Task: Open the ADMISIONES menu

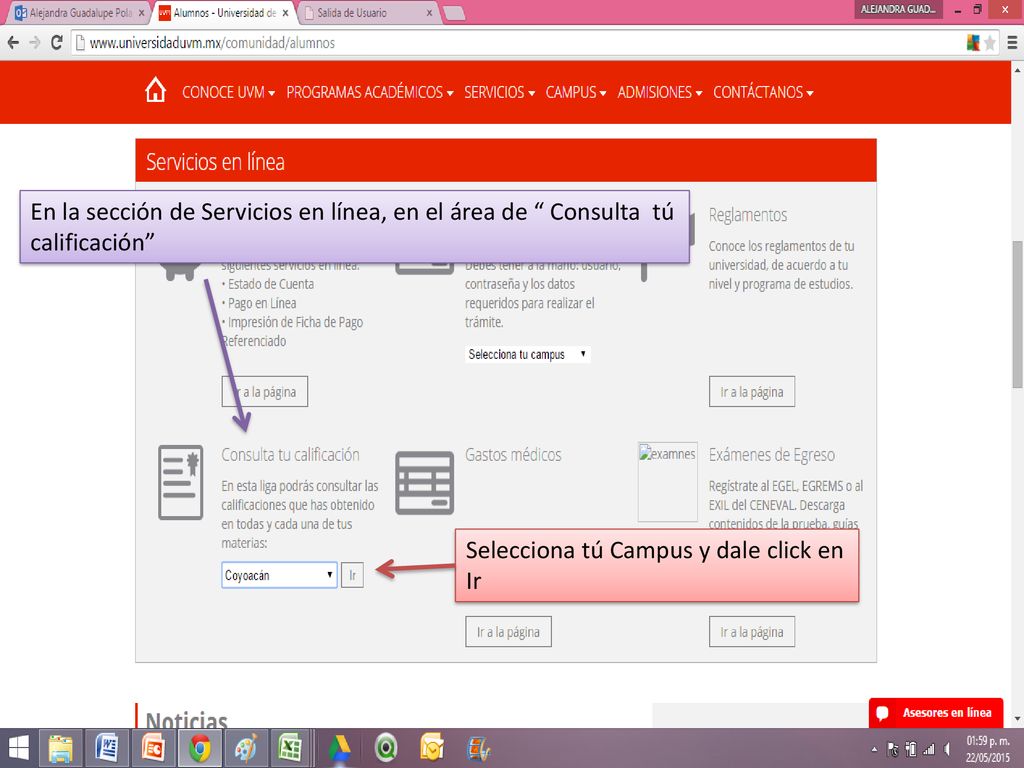Action: 660,92
